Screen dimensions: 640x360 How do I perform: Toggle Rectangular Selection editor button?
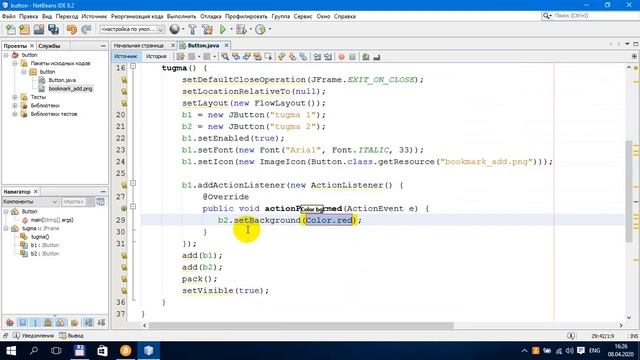click(x=268, y=57)
